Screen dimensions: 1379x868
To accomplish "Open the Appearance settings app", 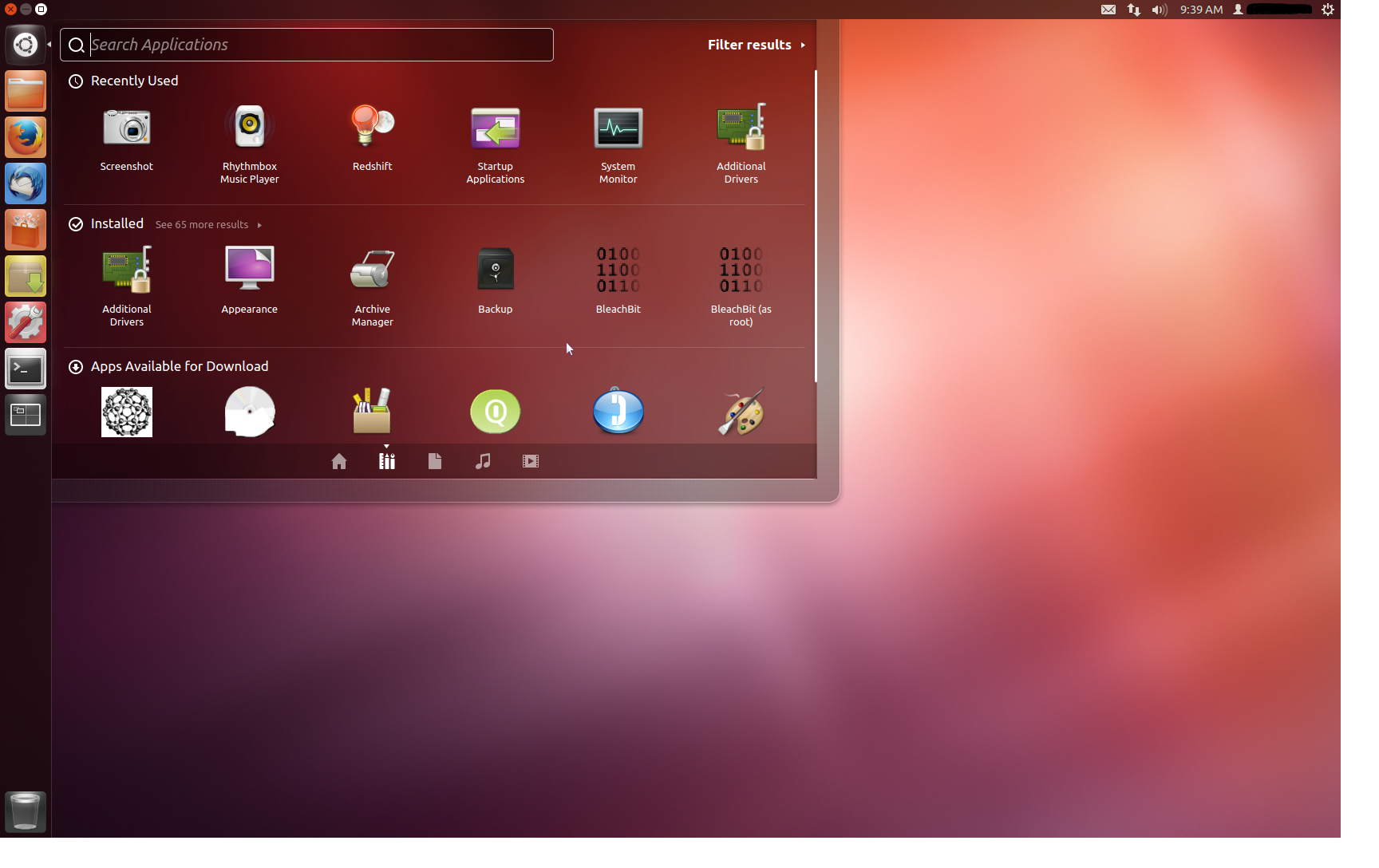I will click(x=249, y=280).
